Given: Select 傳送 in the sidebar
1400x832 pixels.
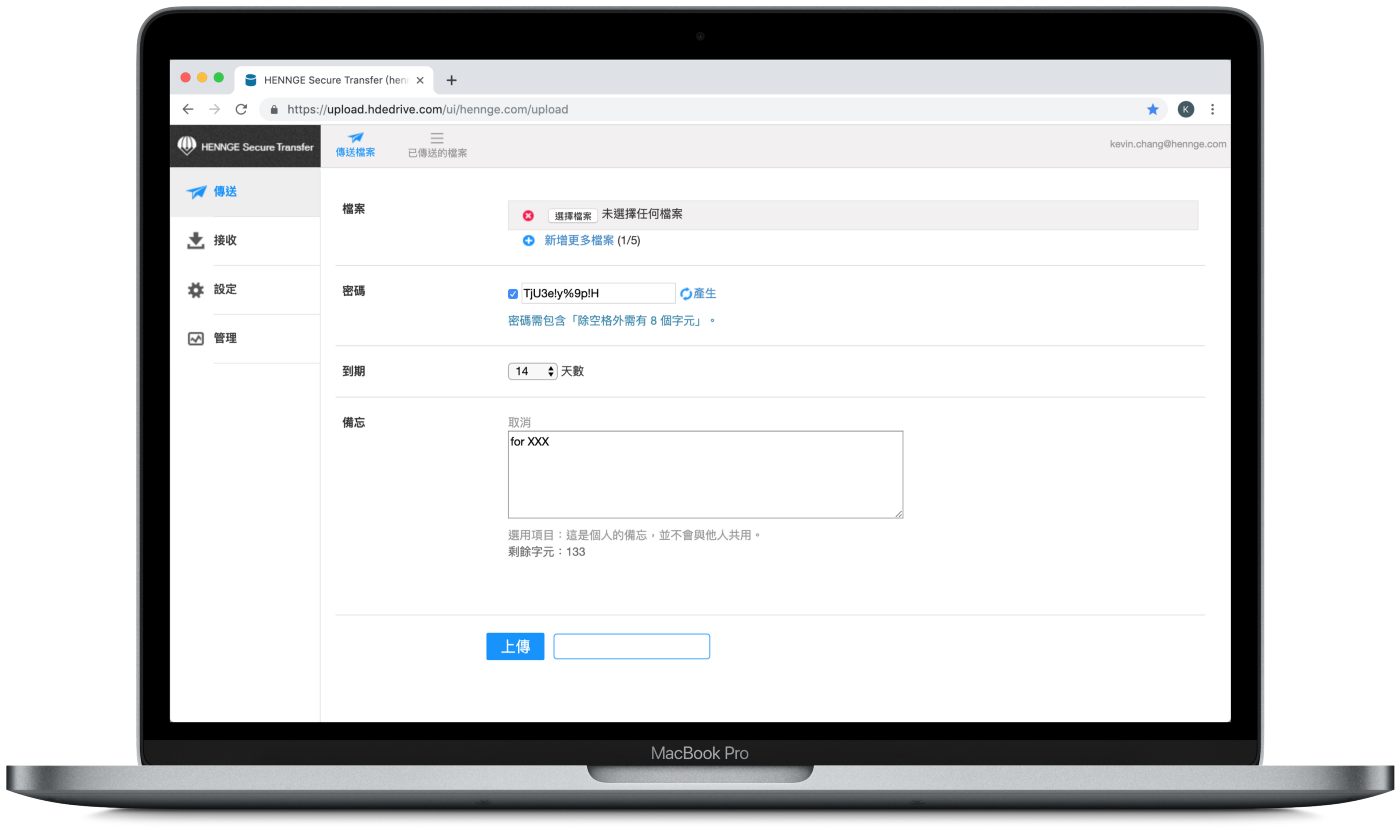Looking at the screenshot, I should (245, 192).
